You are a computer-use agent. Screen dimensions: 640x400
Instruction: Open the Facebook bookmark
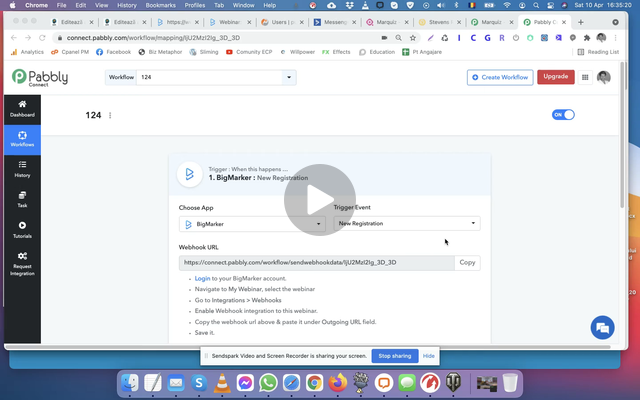click(113, 52)
